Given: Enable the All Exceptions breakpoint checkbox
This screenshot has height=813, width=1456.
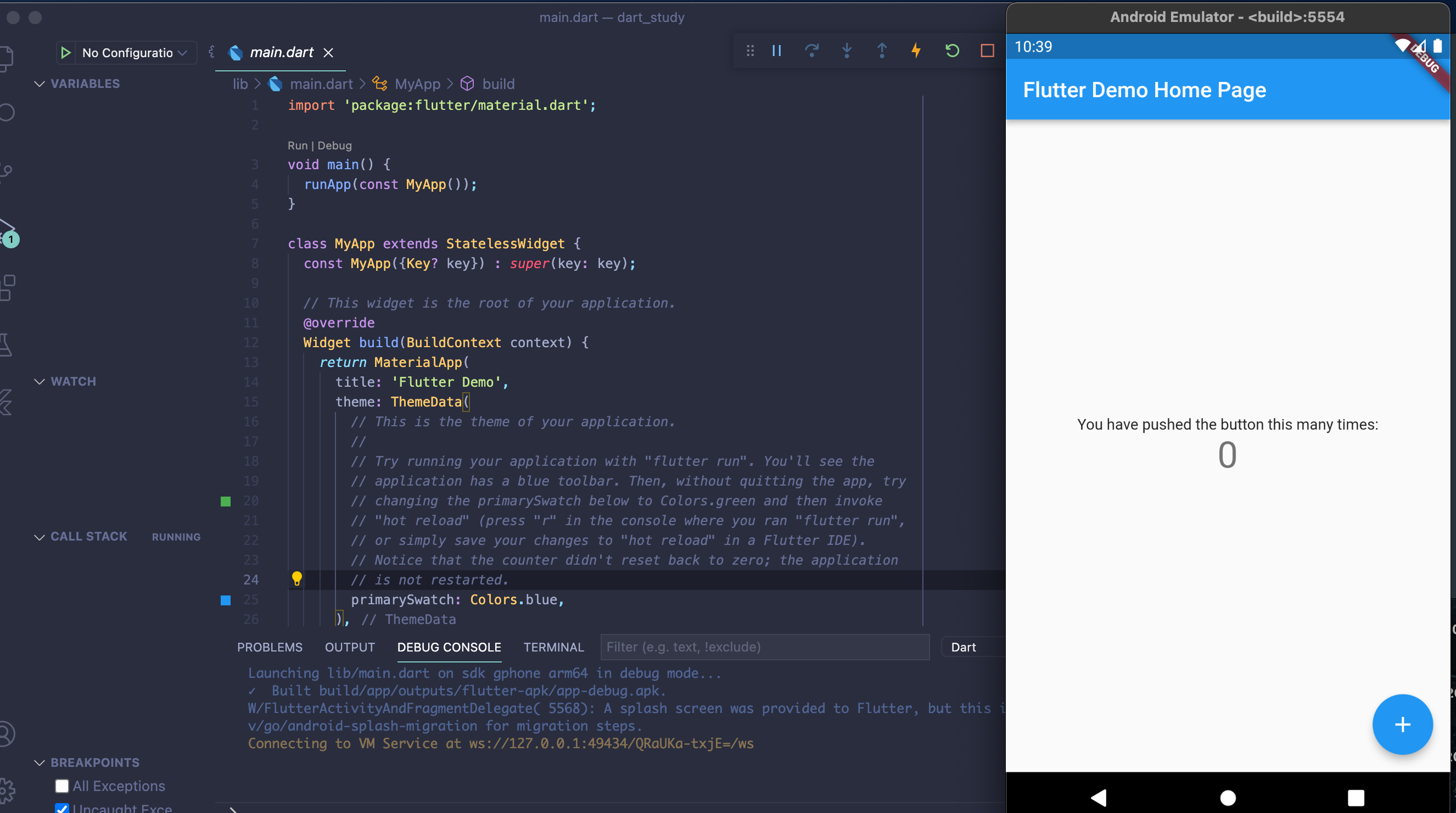Looking at the screenshot, I should (x=61, y=786).
